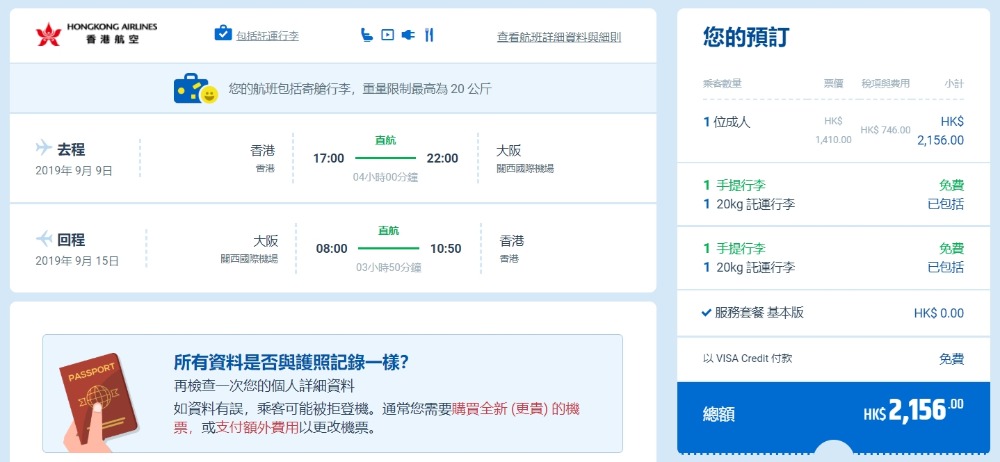Click the return flight airplane icon
This screenshot has height=462, width=1000.
43,239
